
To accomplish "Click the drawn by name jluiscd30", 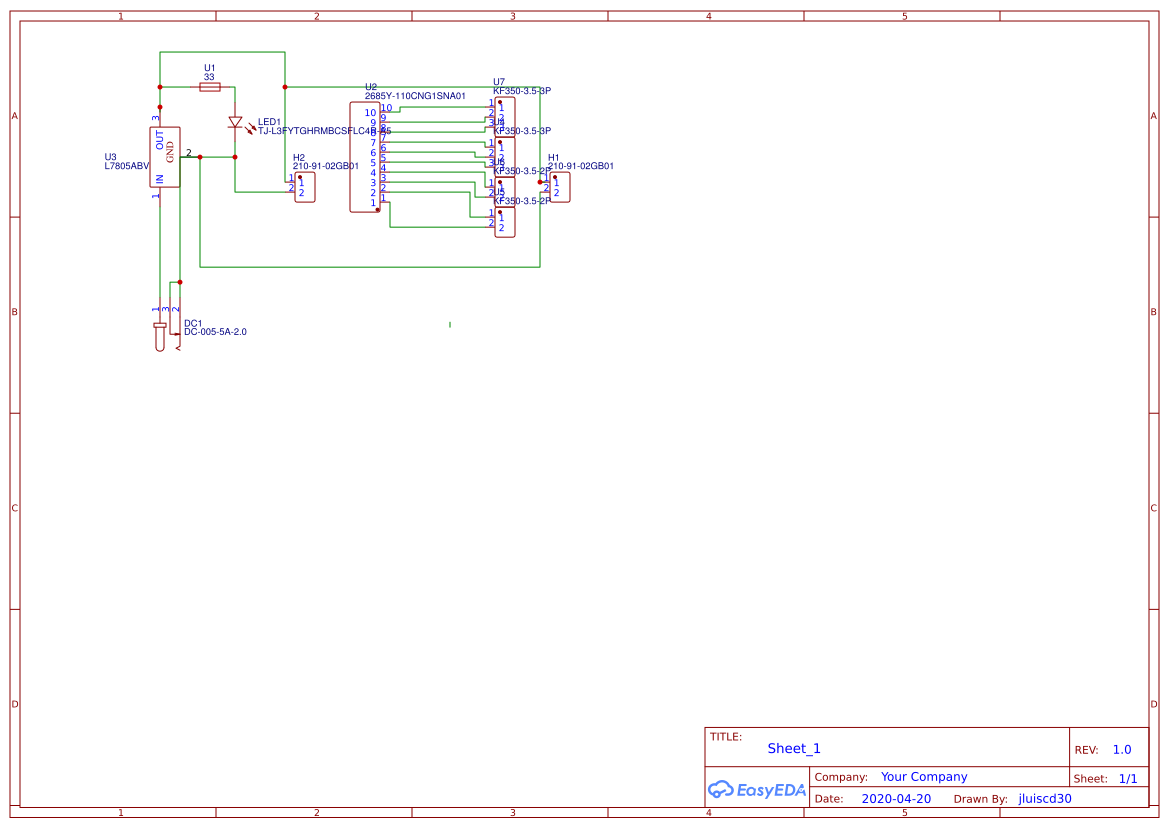I will pyautogui.click(x=1043, y=798).
